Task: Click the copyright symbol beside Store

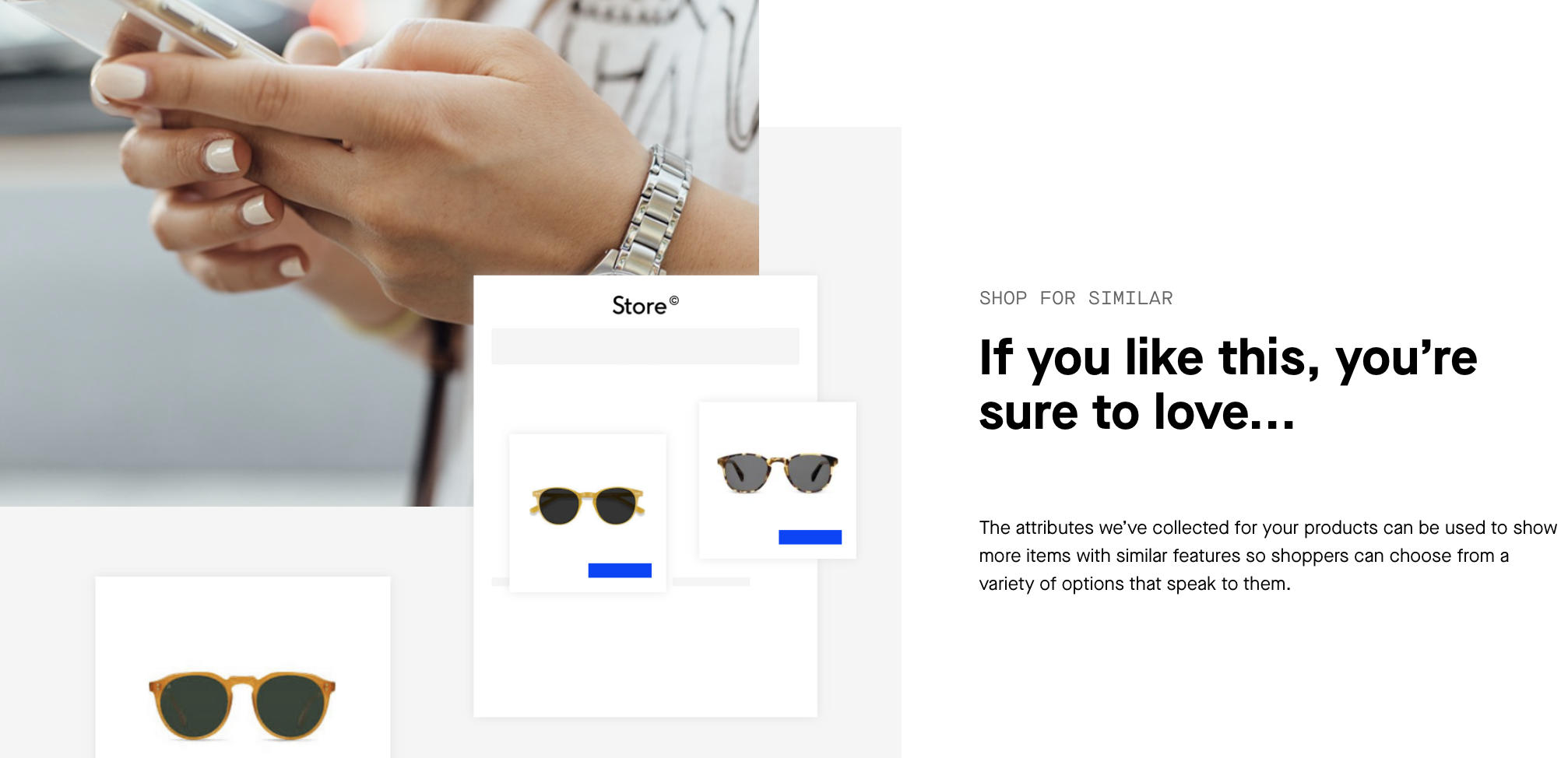Action: pos(674,300)
